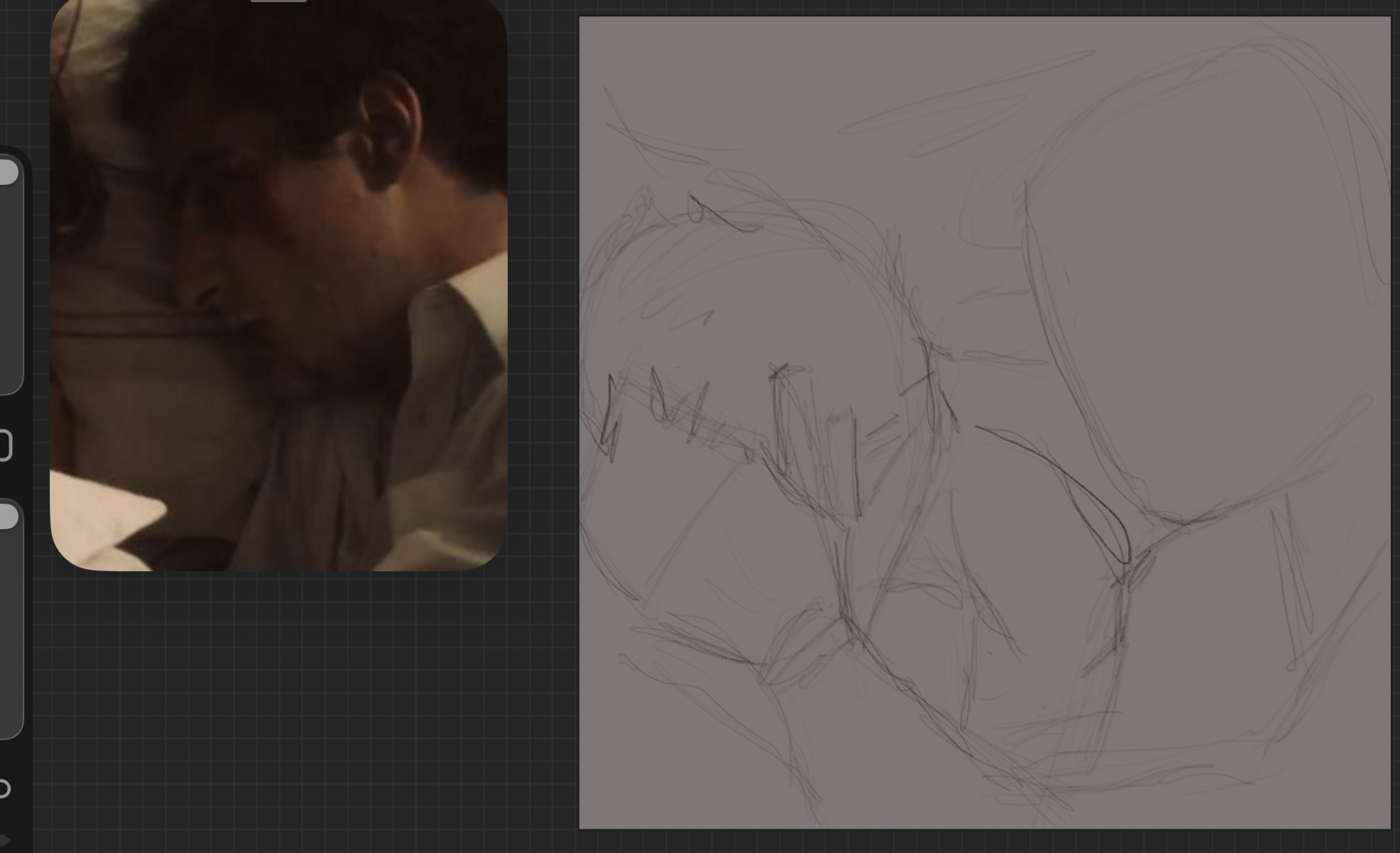Screen dimensions: 1400x853
Task: Tap the brush size slider handle
Action: click(x=7, y=173)
